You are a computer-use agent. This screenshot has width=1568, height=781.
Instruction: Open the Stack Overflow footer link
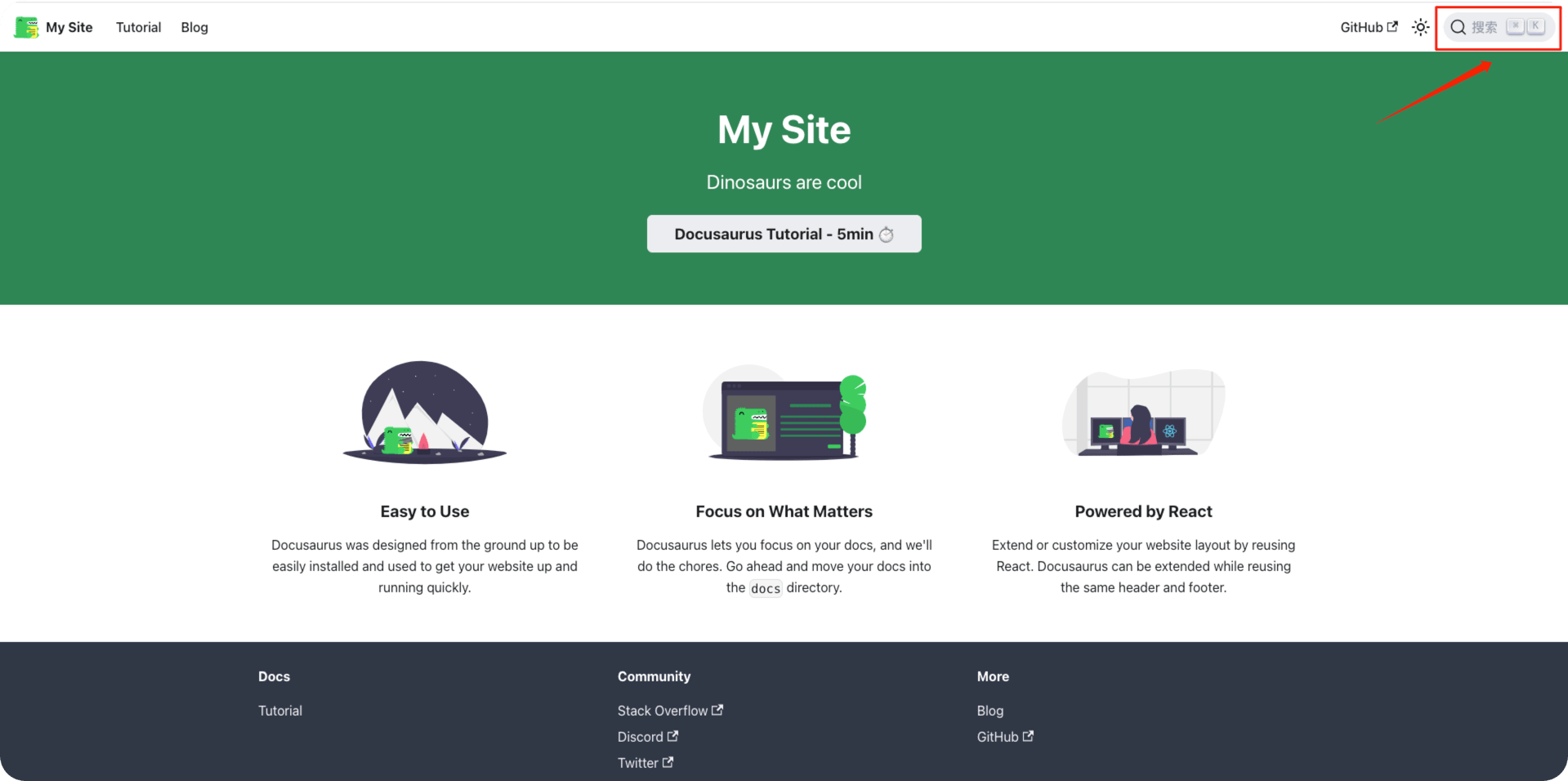(670, 711)
